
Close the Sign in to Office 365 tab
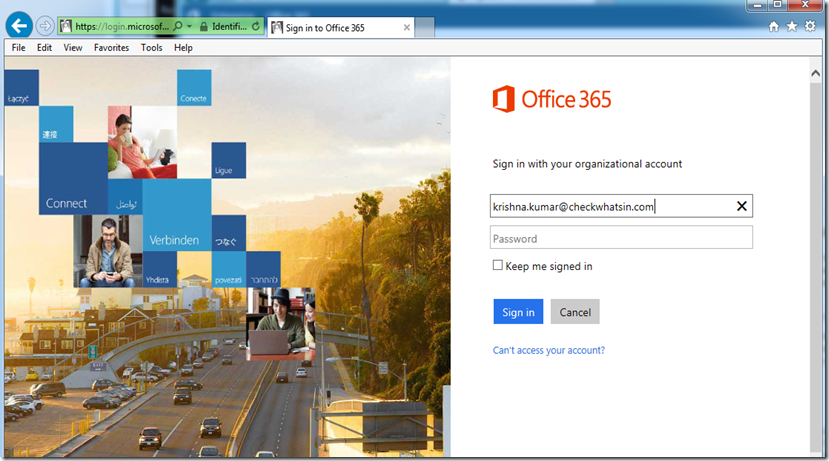click(x=407, y=27)
